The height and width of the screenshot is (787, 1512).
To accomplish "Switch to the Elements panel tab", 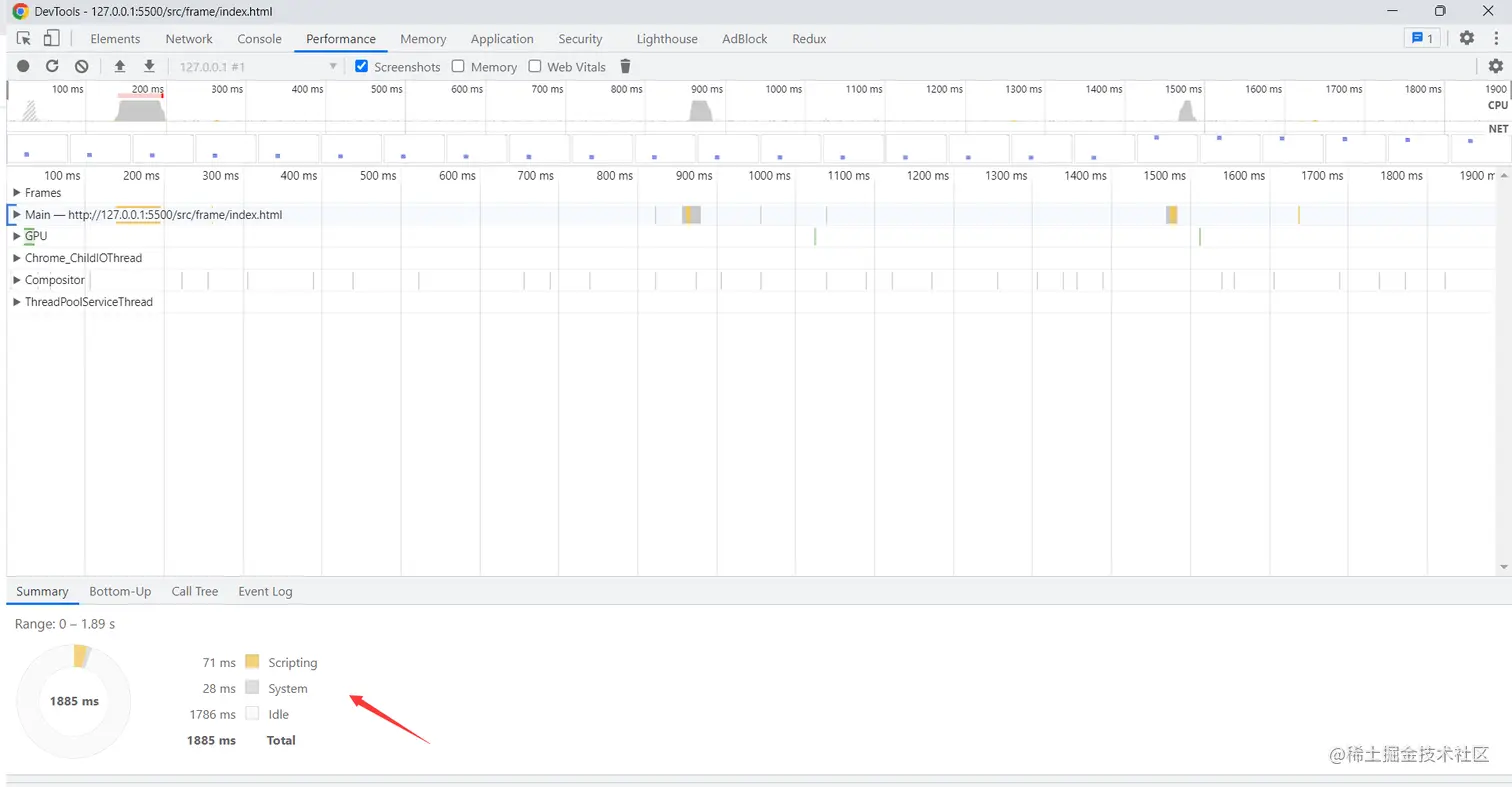I will pos(115,39).
